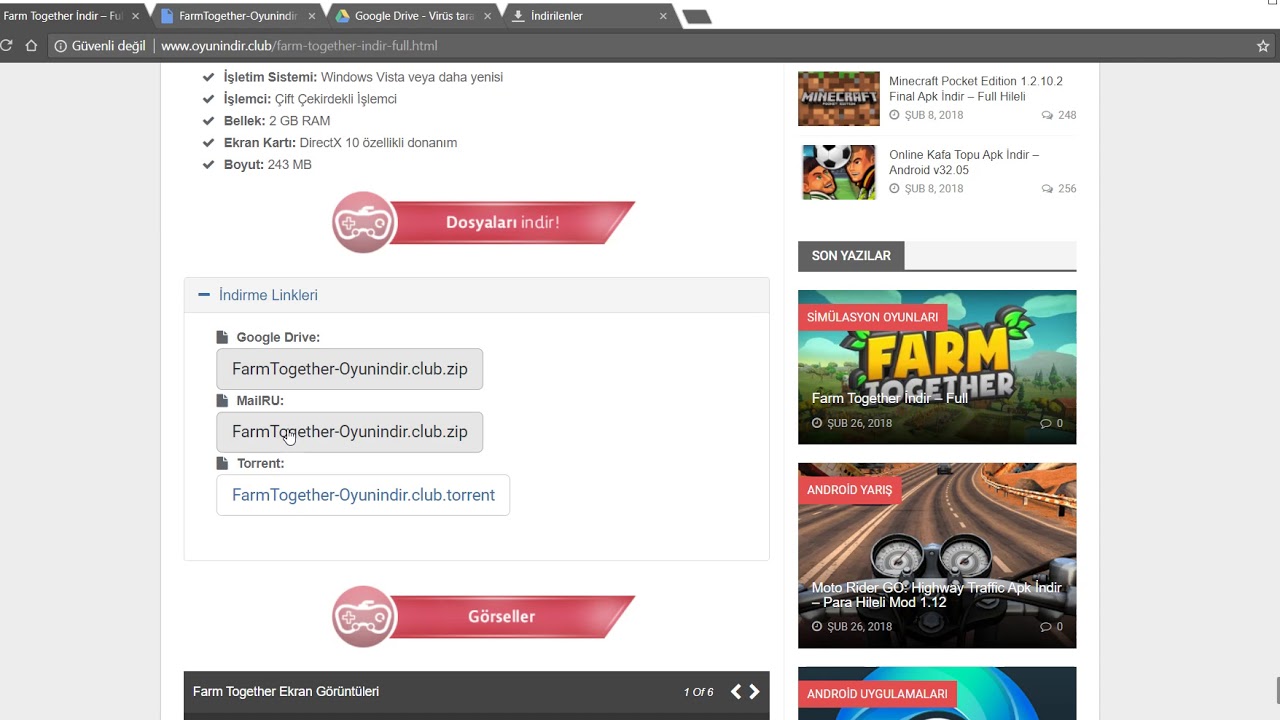Screen dimensions: 1280x720
Task: Close the Google Drive tab
Action: pyautogui.click(x=488, y=16)
